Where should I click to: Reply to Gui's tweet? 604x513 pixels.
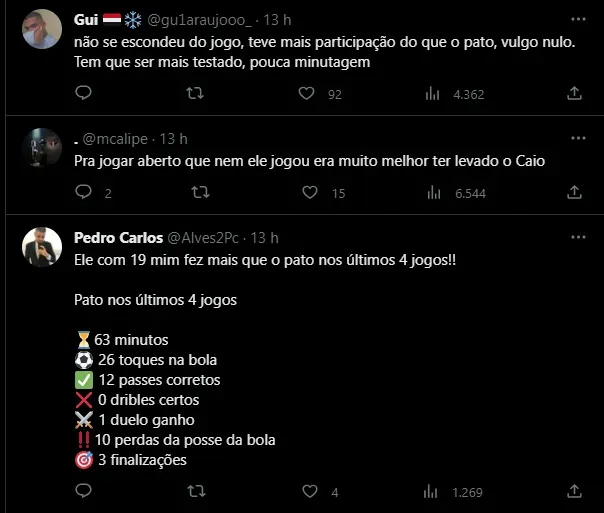(84, 93)
